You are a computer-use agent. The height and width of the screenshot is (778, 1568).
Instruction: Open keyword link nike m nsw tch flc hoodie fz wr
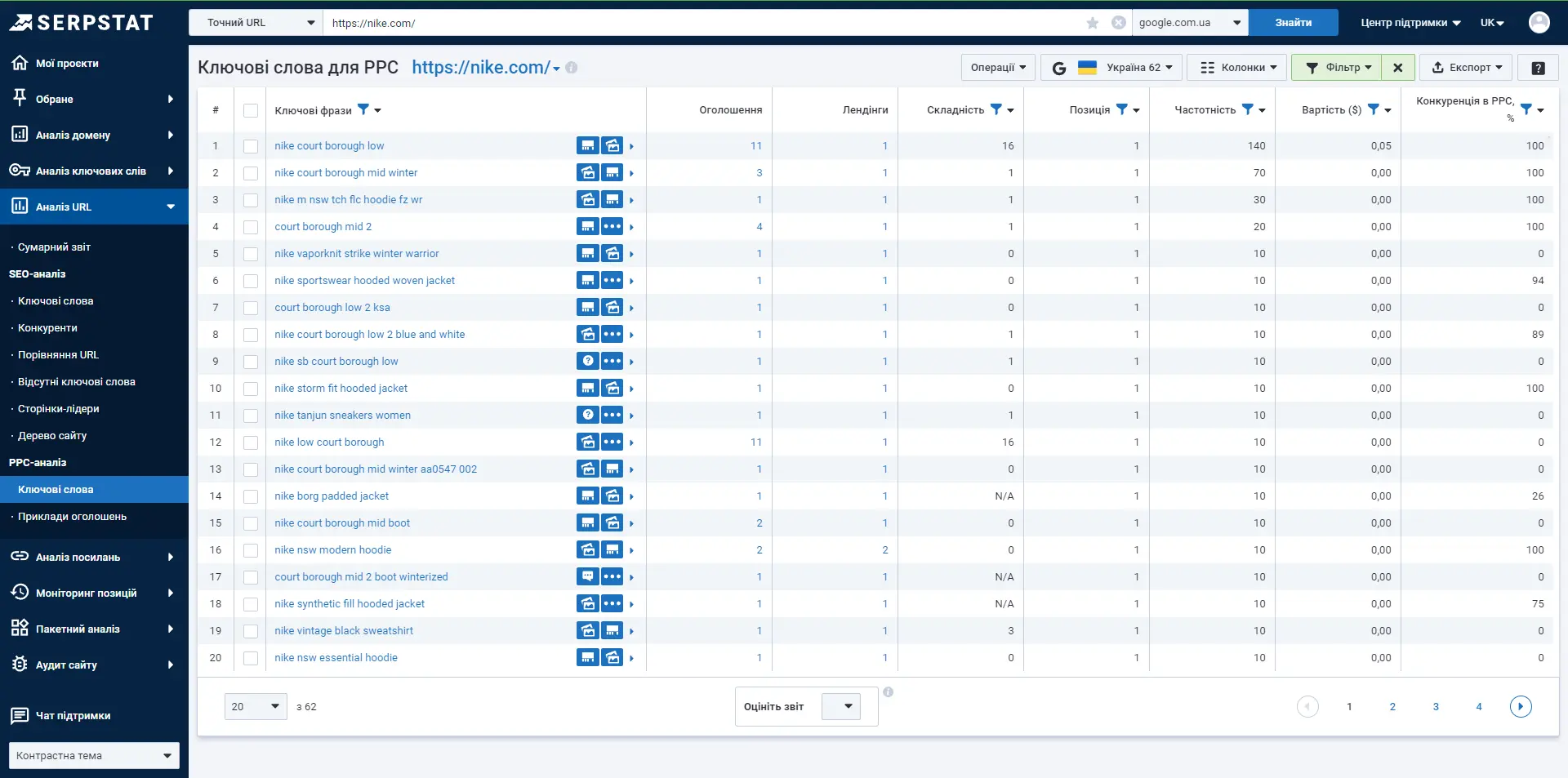(x=349, y=199)
